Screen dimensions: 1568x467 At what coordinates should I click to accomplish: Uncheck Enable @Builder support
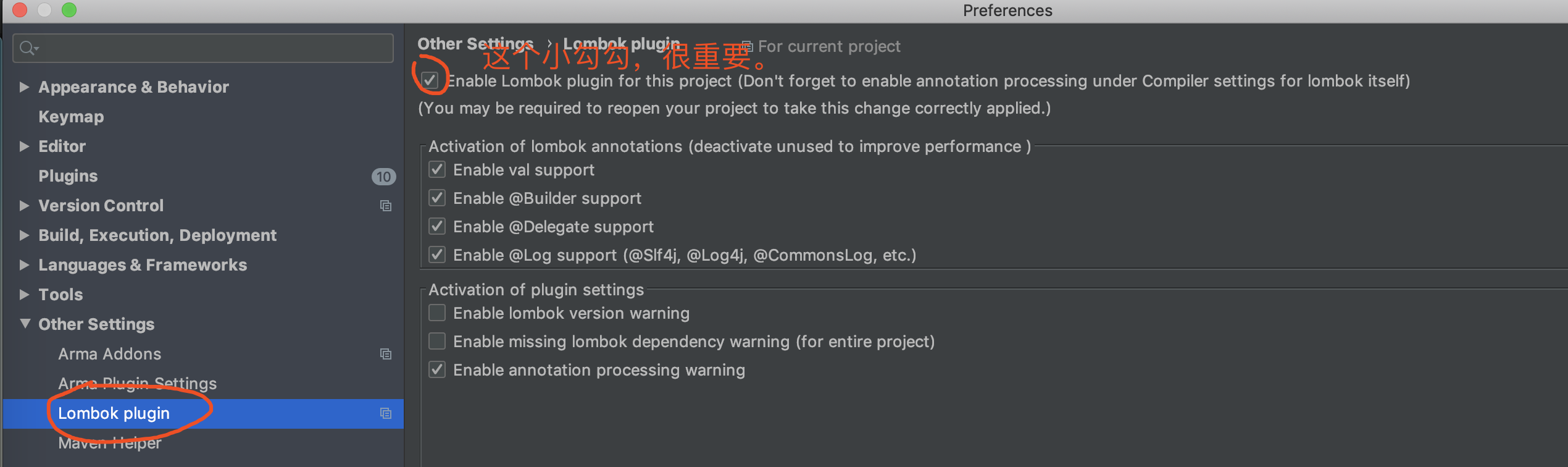[437, 198]
